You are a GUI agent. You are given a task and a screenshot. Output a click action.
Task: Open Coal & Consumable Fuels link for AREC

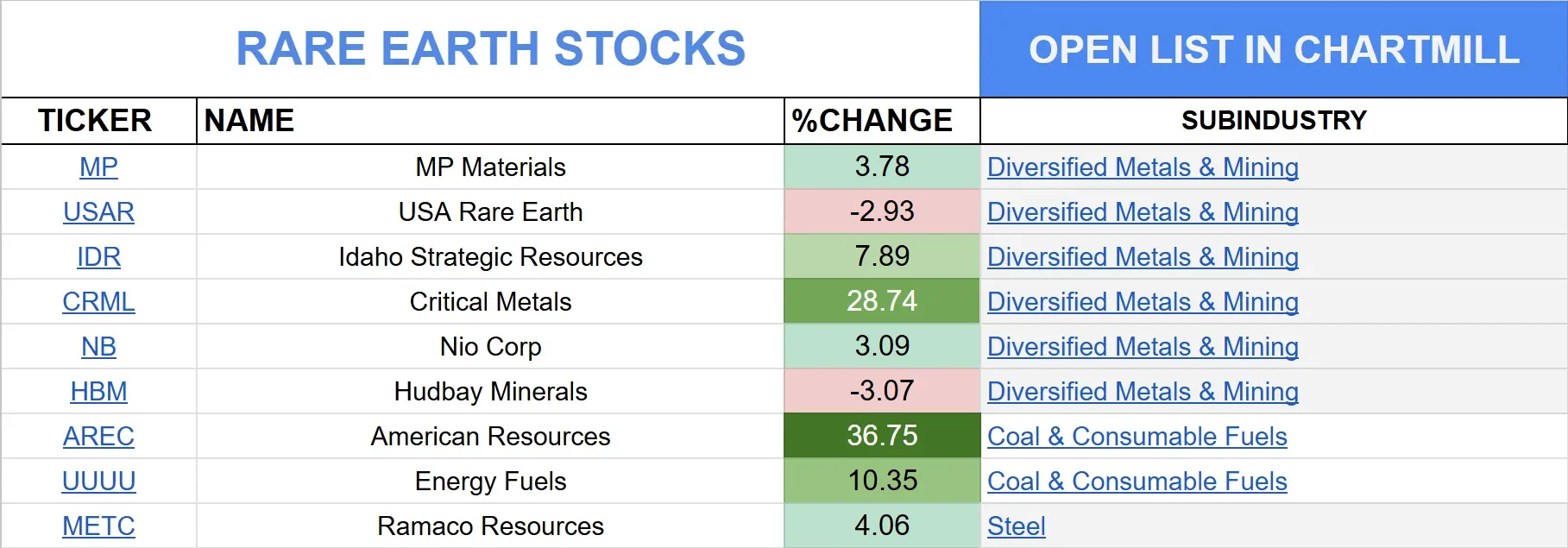click(x=1137, y=436)
